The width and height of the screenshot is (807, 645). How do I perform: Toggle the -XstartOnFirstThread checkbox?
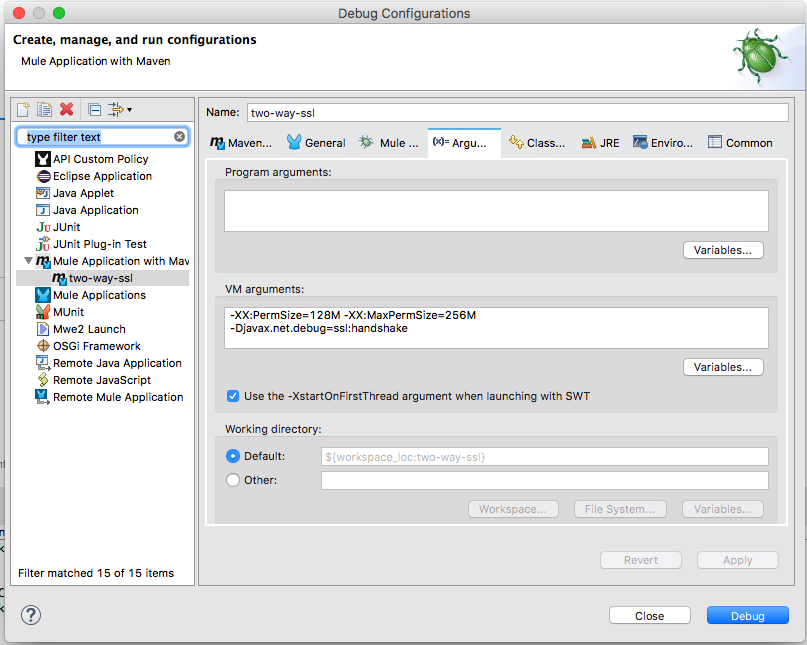233,396
